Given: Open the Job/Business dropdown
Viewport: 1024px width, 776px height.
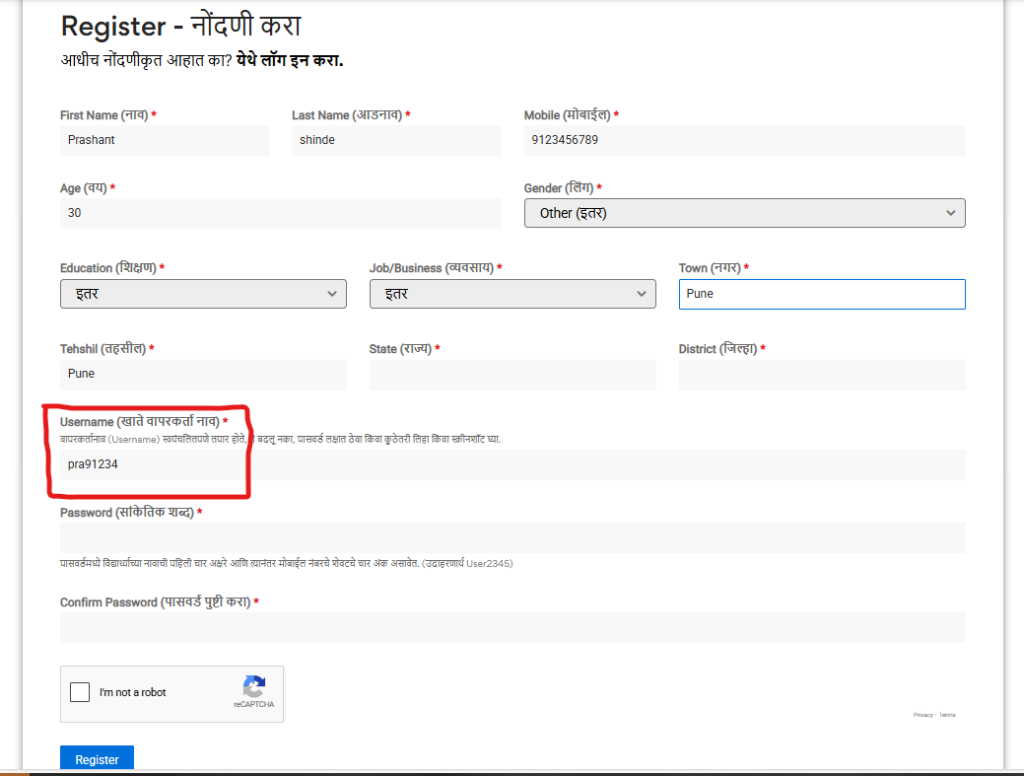Looking at the screenshot, I should (x=512, y=294).
